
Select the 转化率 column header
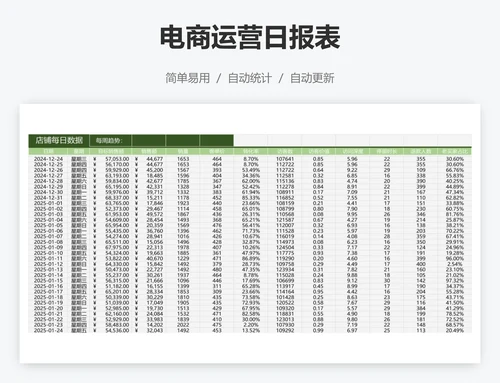(251, 151)
